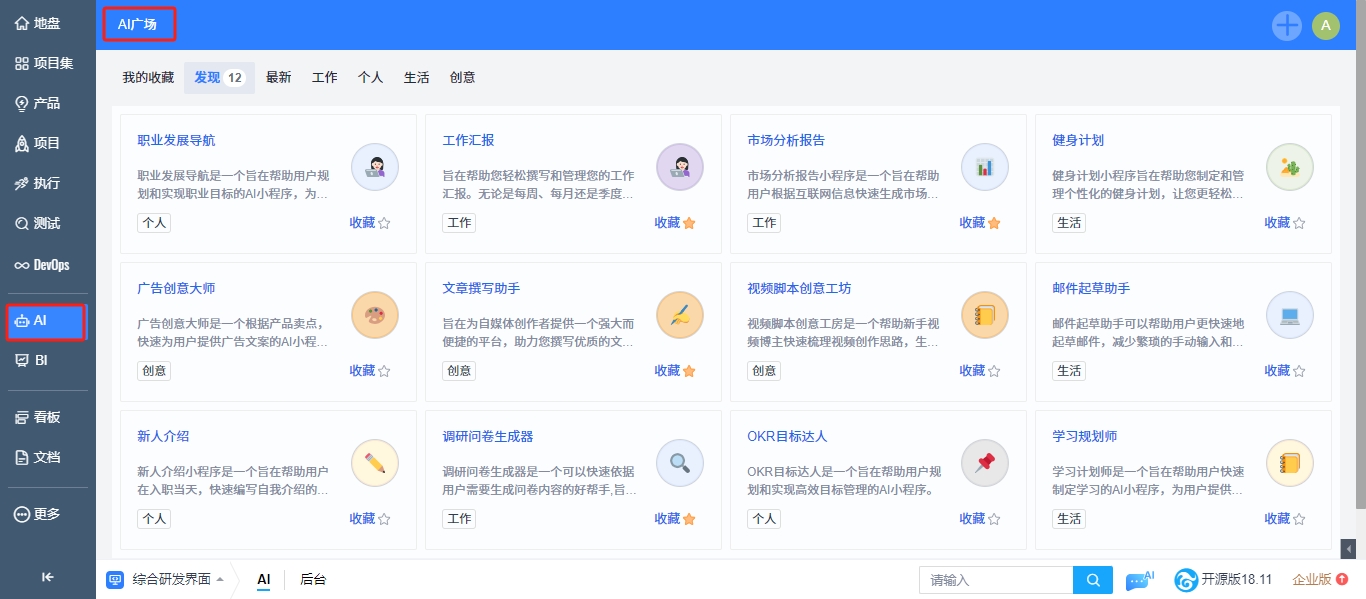Open the DevOps sidebar item
Viewport: 1366px width, 599px height.
pyautogui.click(x=47, y=265)
